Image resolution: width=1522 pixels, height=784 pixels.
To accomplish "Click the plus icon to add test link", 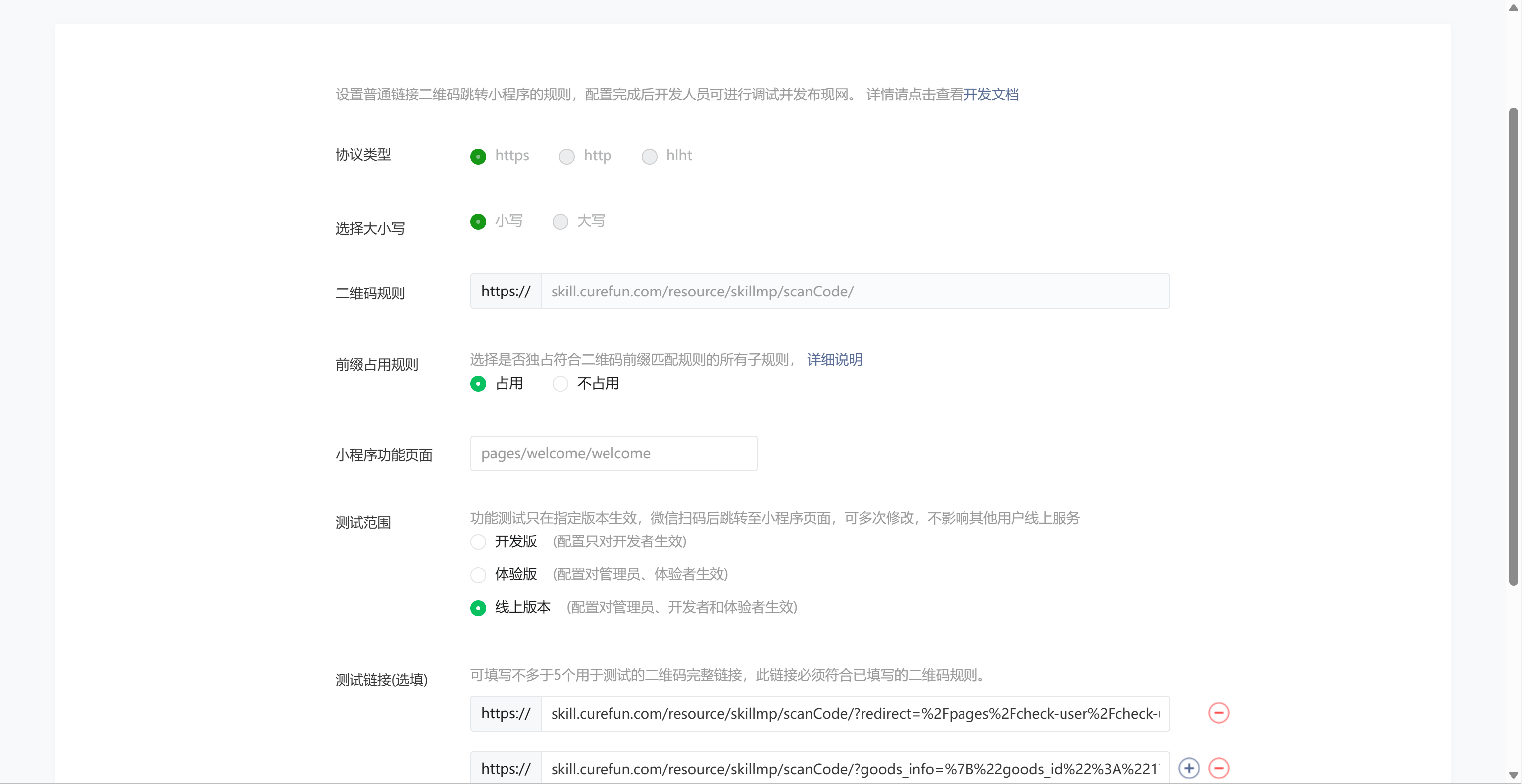I will pos(1189,768).
